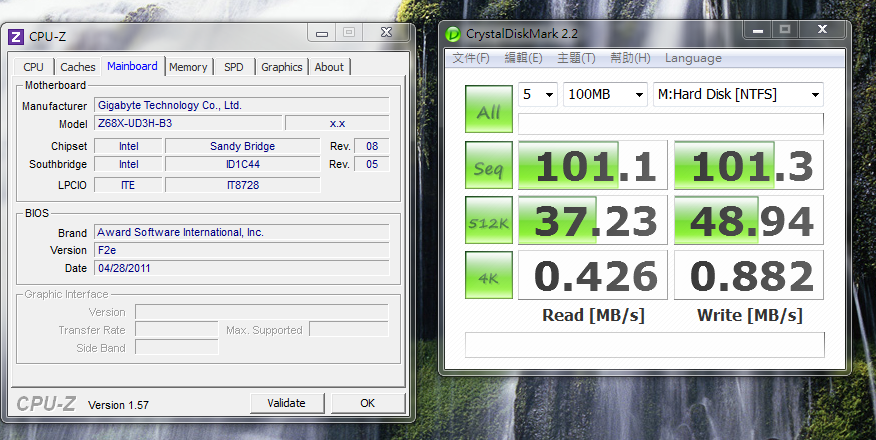876x440 pixels.
Task: Start the 512K benchmark test
Action: [489, 220]
